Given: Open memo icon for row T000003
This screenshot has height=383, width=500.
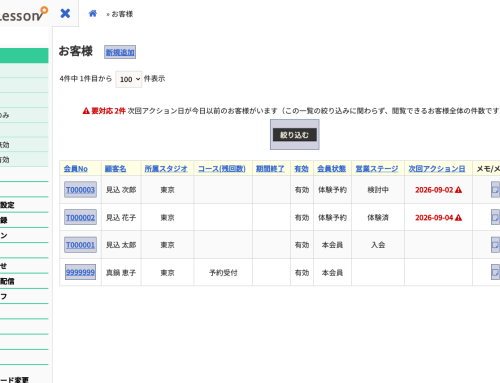Looking at the screenshot, I should click(x=495, y=190).
